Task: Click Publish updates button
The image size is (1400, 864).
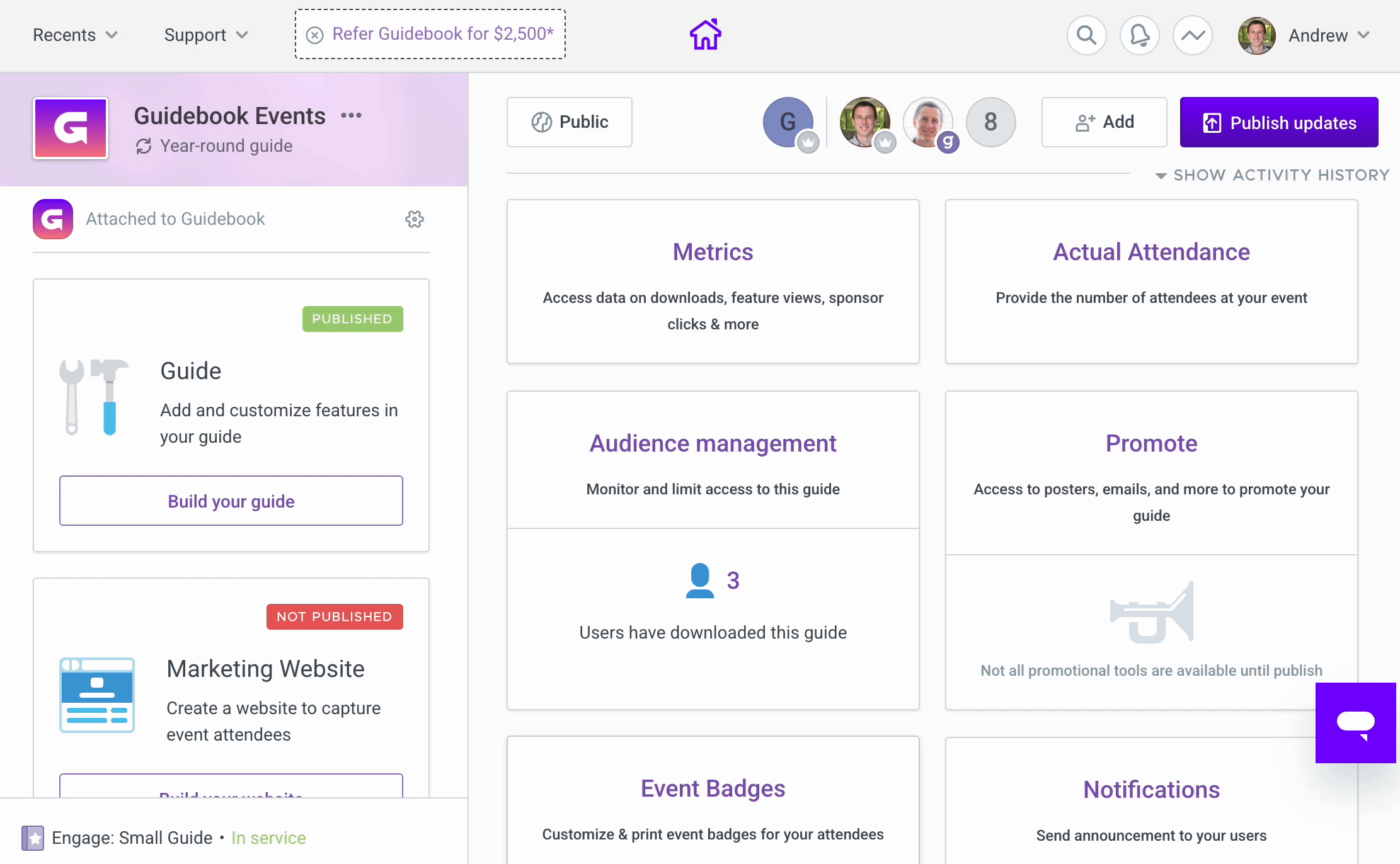Action: click(1279, 122)
